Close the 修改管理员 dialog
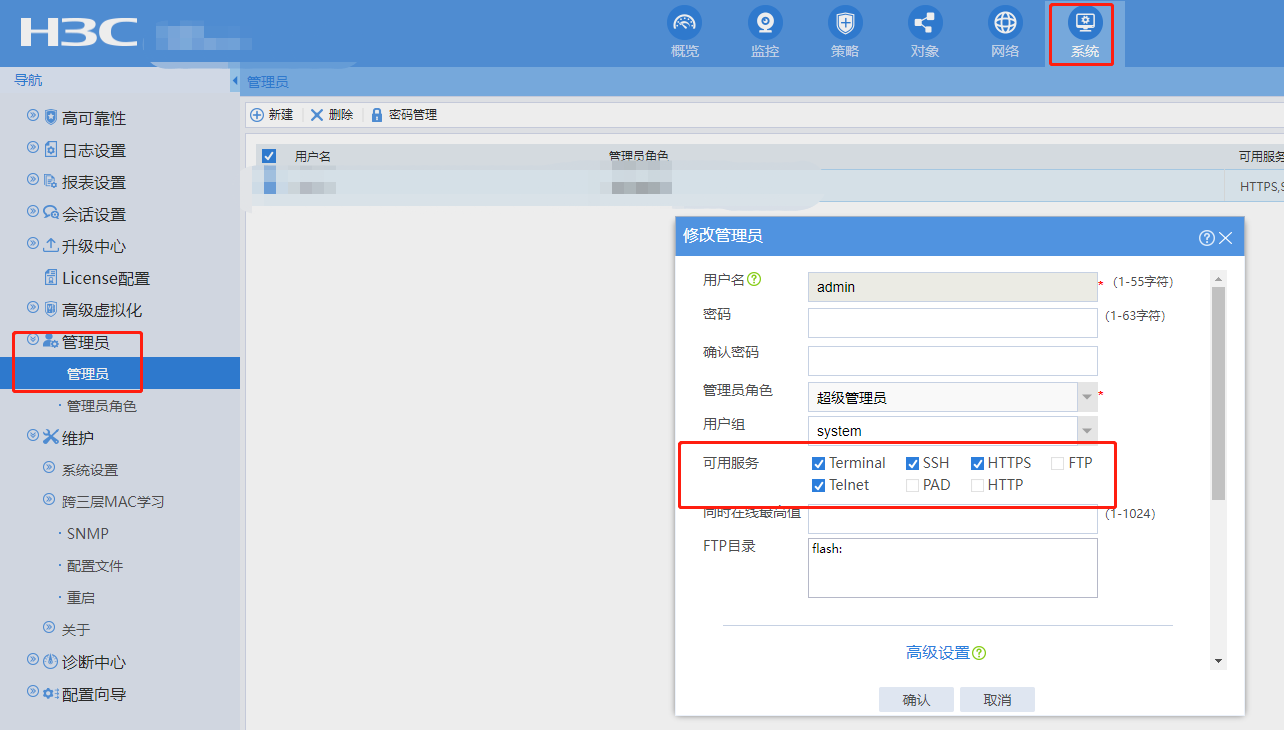This screenshot has height=730, width=1284. [1226, 237]
